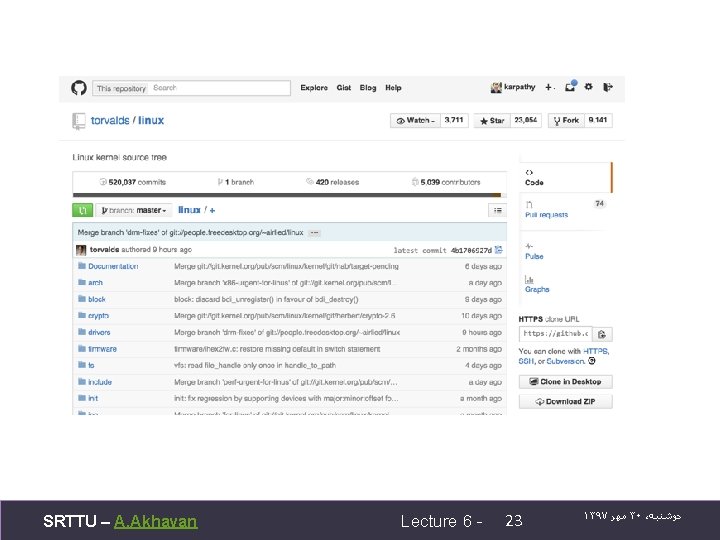Focus the Search input field

219,88
